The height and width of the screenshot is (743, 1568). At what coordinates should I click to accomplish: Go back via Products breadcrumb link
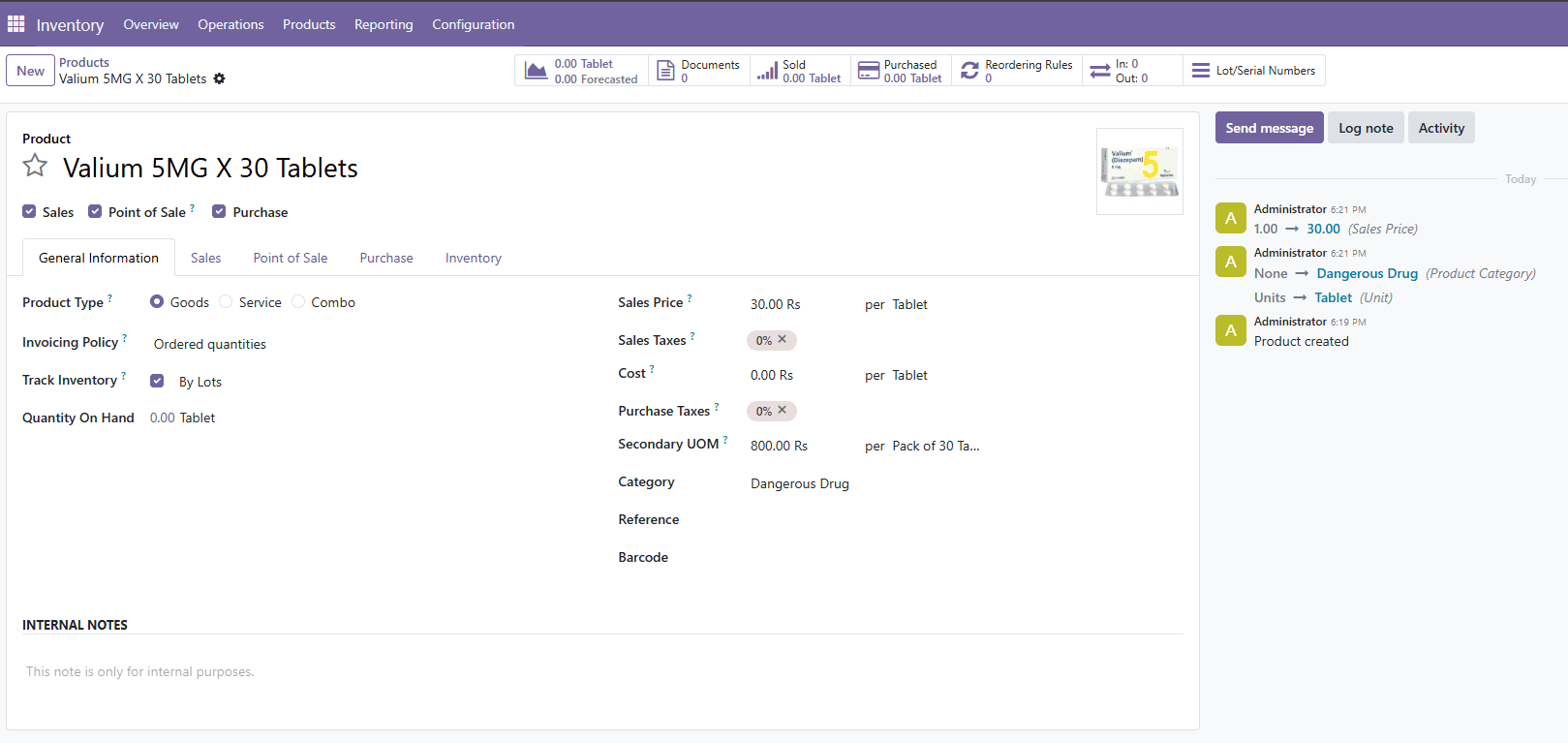[x=84, y=62]
